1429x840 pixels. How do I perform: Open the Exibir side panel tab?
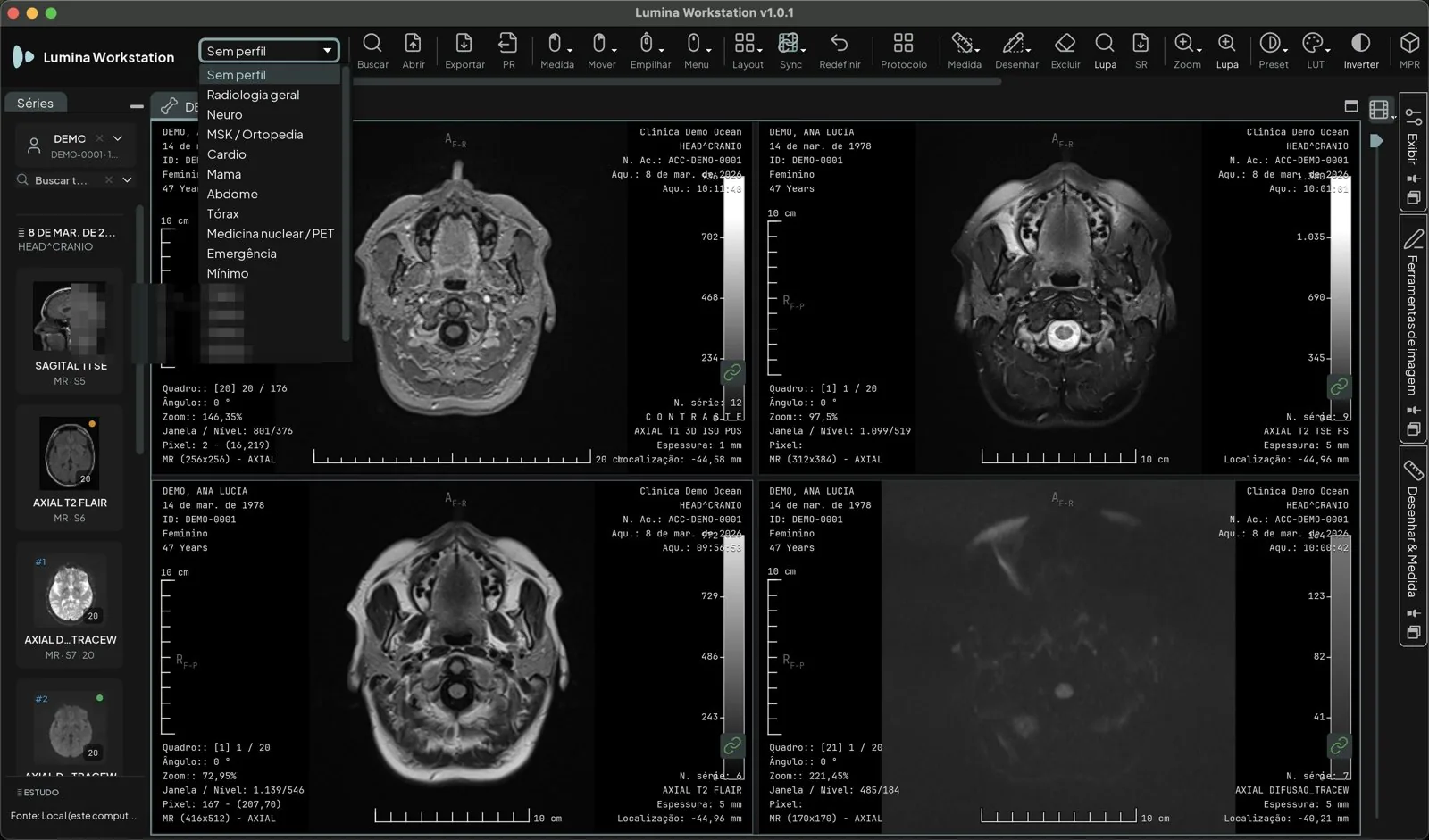click(1412, 150)
